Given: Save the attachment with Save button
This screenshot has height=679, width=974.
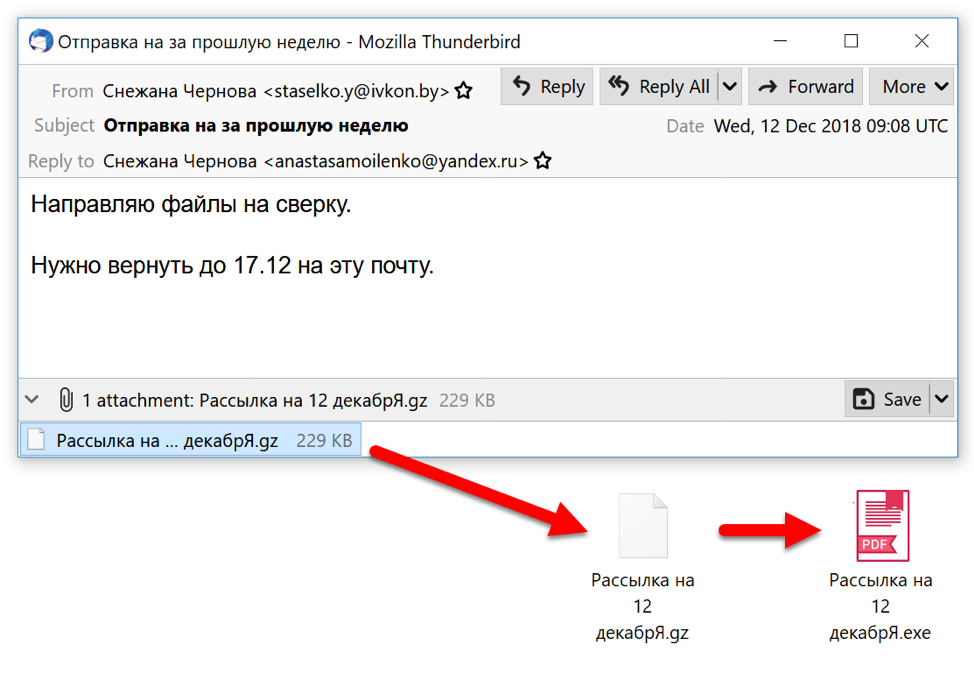Looking at the screenshot, I should [x=887, y=400].
